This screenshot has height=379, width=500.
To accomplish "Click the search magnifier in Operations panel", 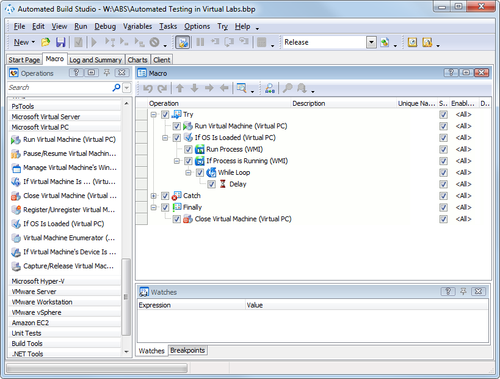I will (116, 88).
